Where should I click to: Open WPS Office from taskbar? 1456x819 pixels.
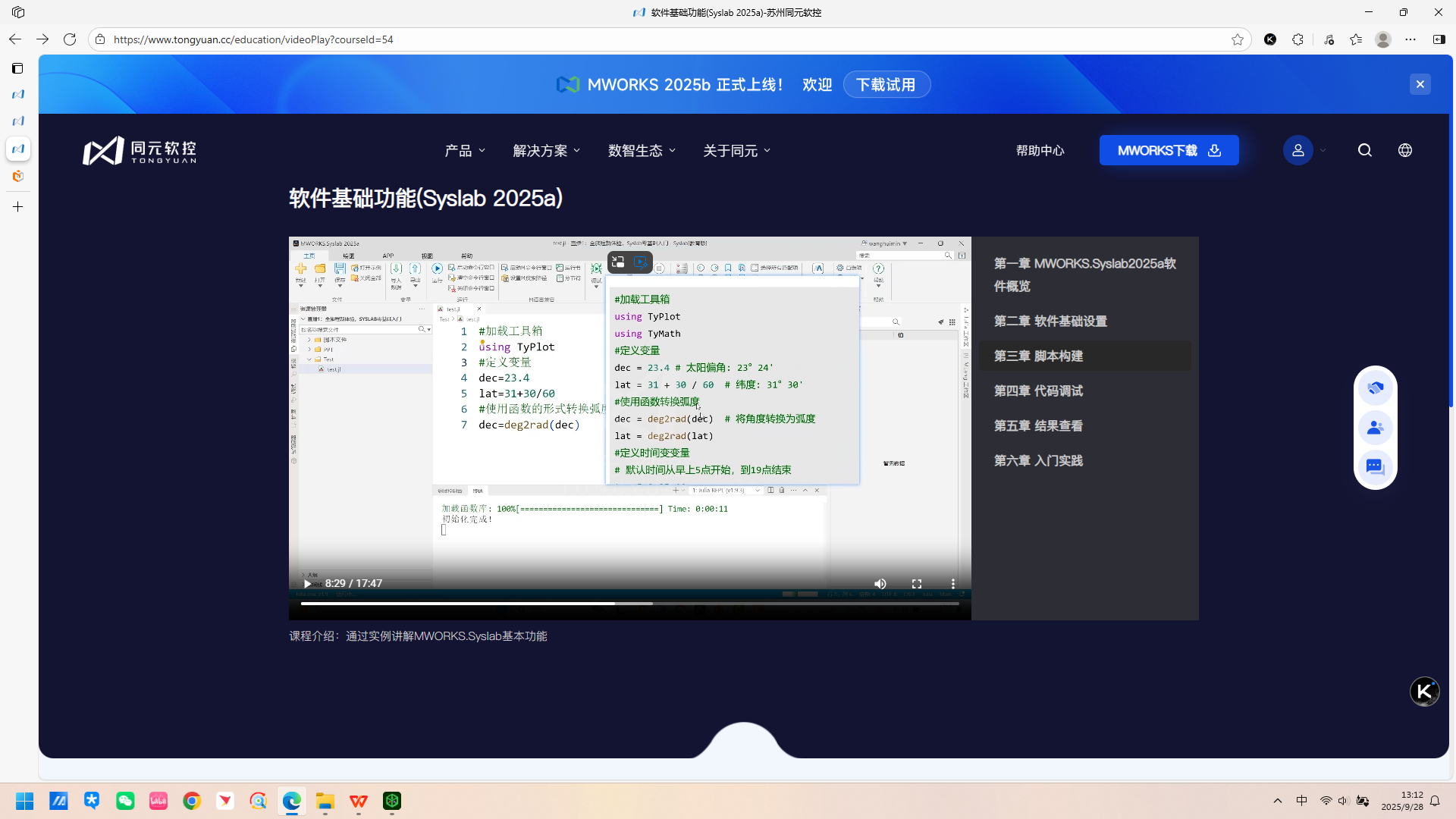[359, 801]
